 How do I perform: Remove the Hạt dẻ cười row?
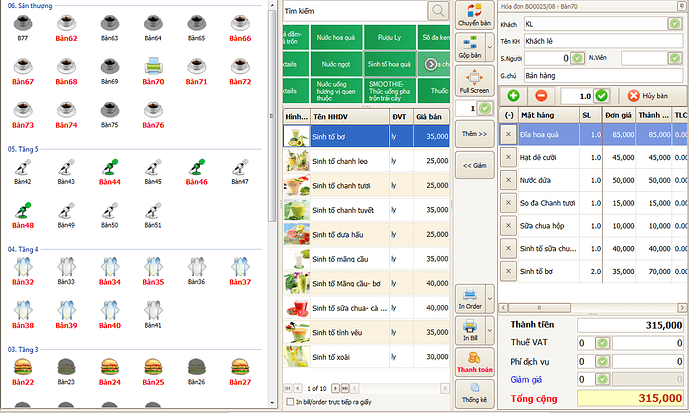(507, 156)
